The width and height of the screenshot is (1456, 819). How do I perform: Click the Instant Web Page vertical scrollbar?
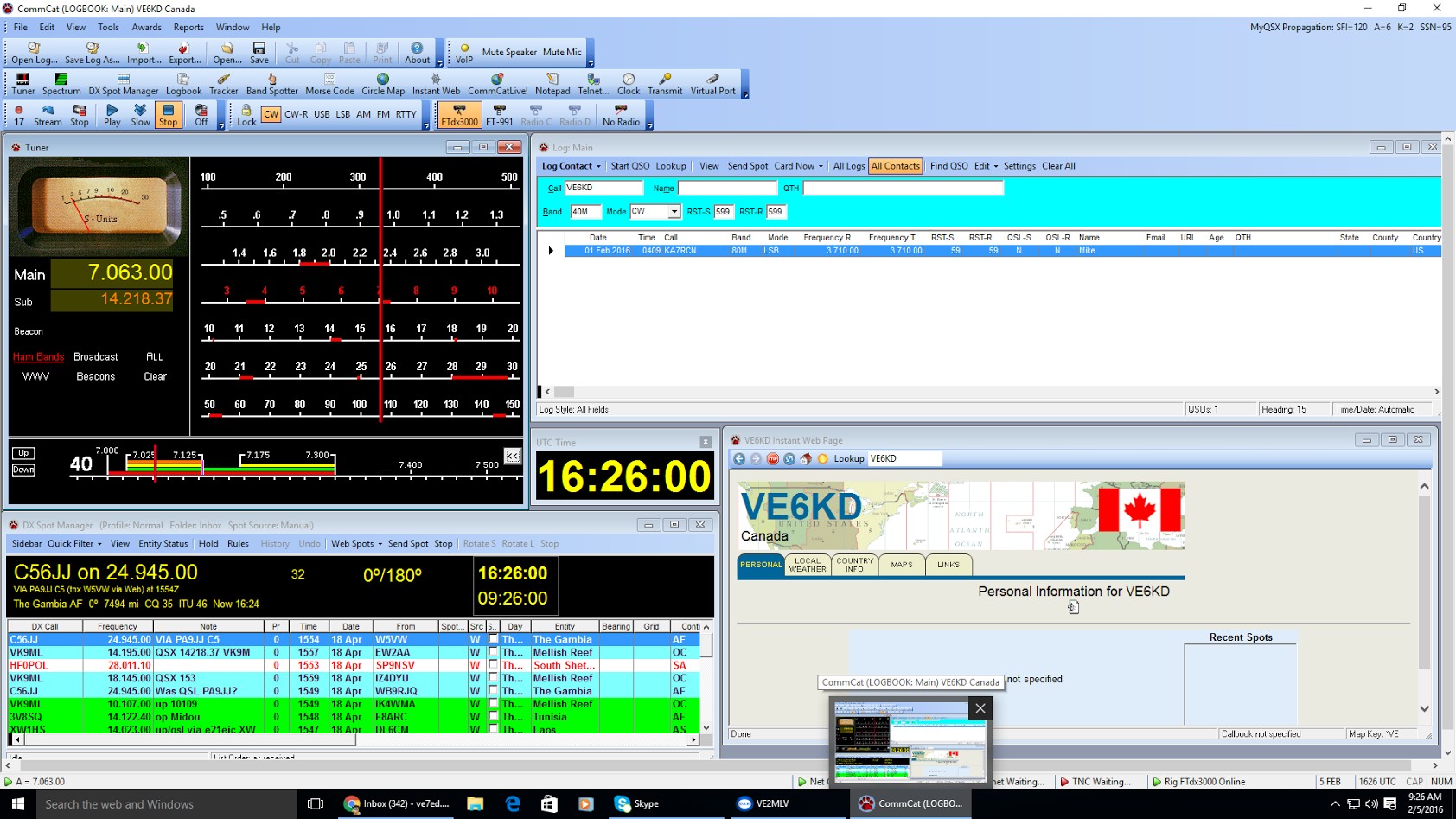pos(1424,597)
